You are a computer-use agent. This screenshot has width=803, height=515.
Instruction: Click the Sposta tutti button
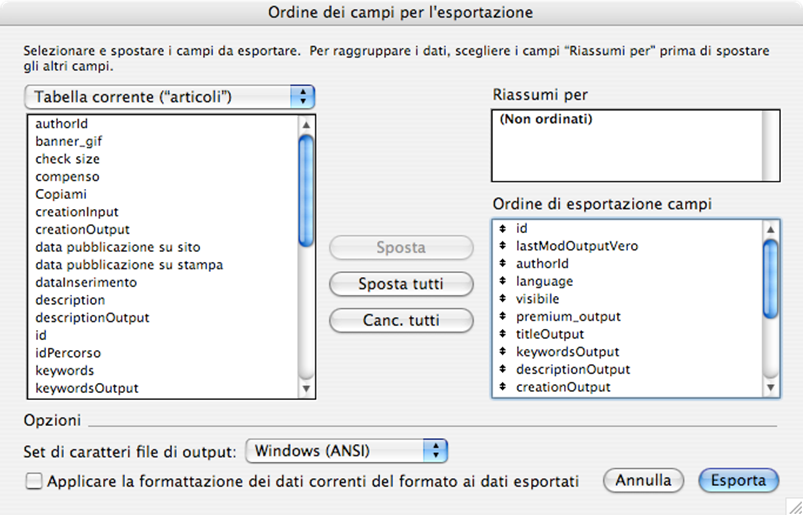tap(401, 284)
